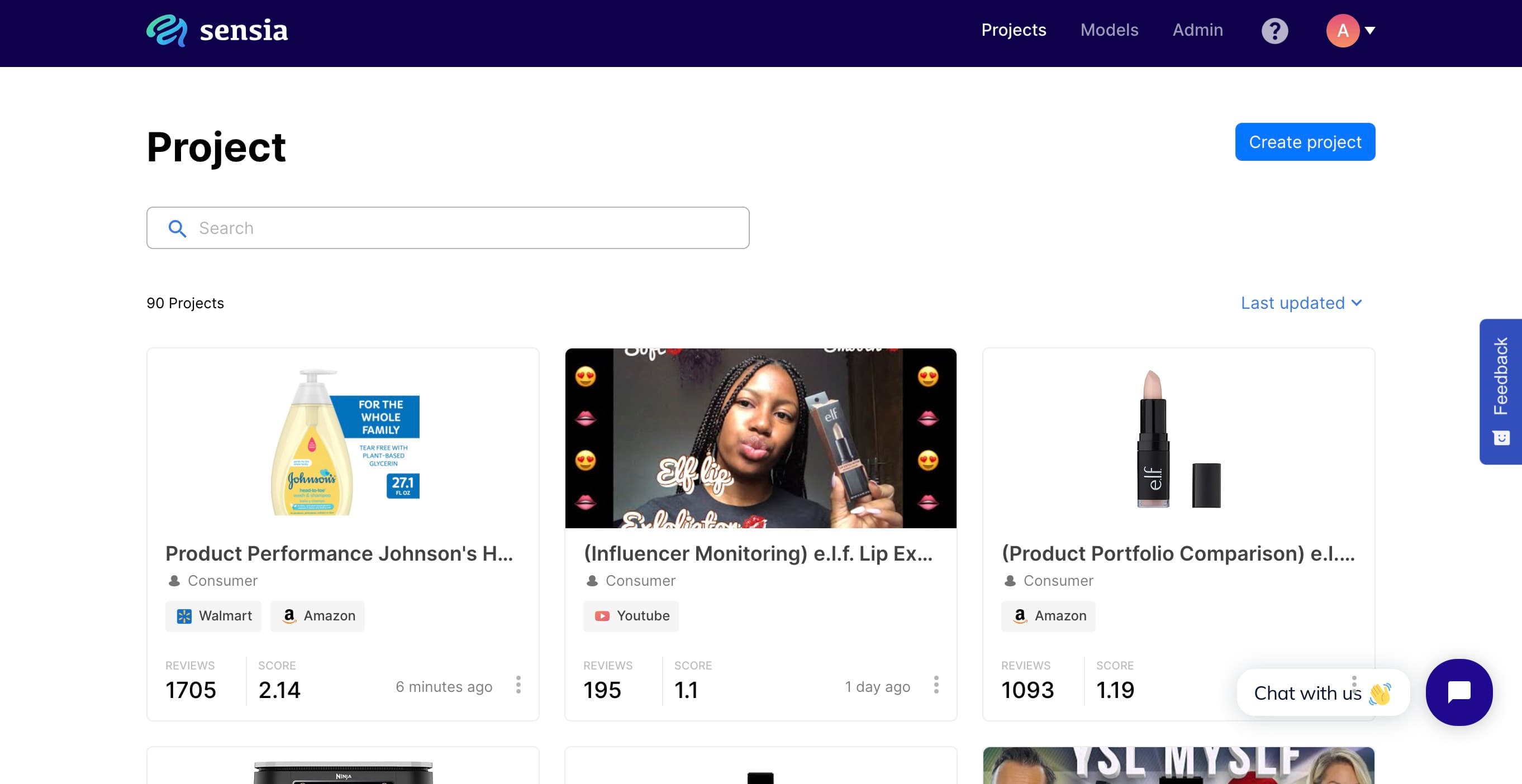
Task: Open the help question mark icon
Action: 1274,31
